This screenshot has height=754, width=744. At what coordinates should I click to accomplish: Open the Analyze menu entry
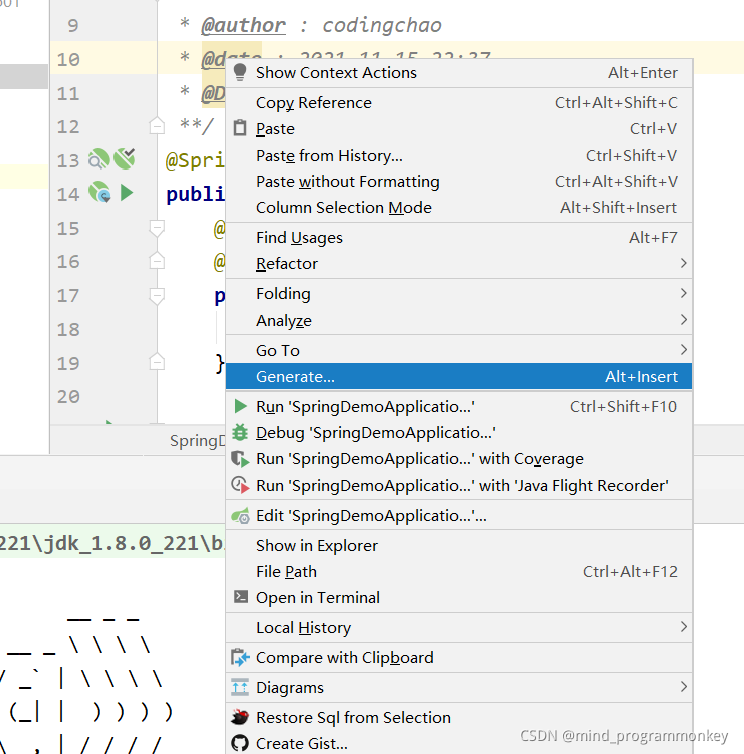tap(459, 320)
